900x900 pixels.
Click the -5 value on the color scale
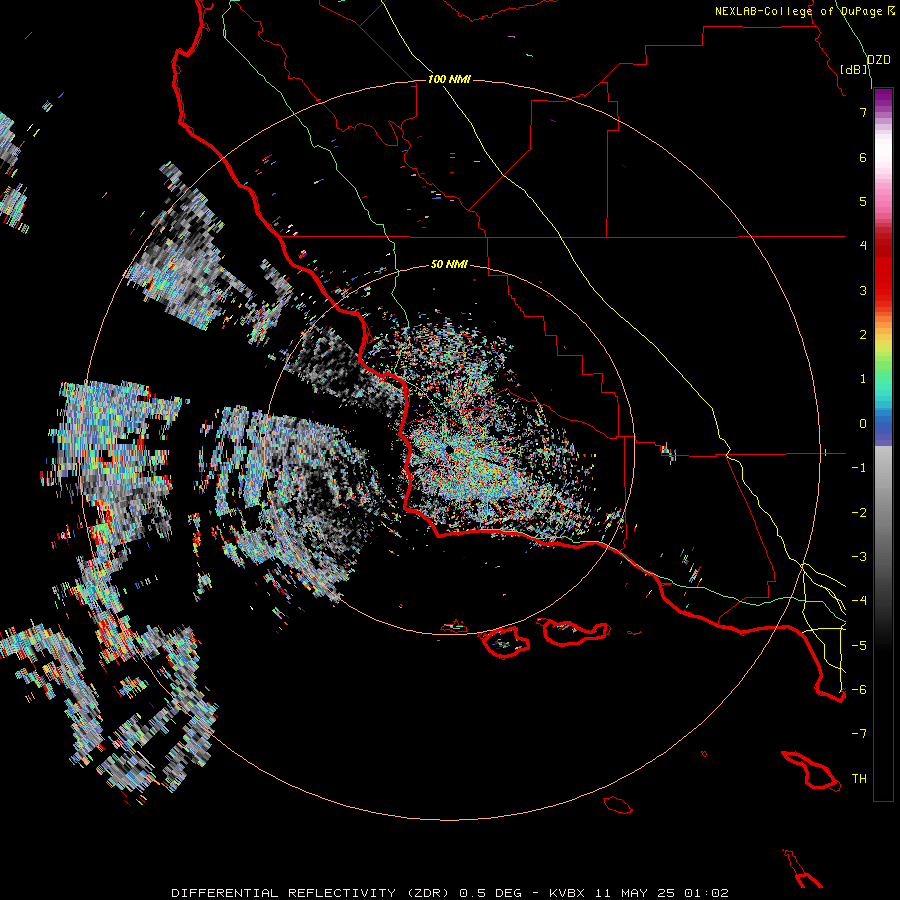[859, 646]
